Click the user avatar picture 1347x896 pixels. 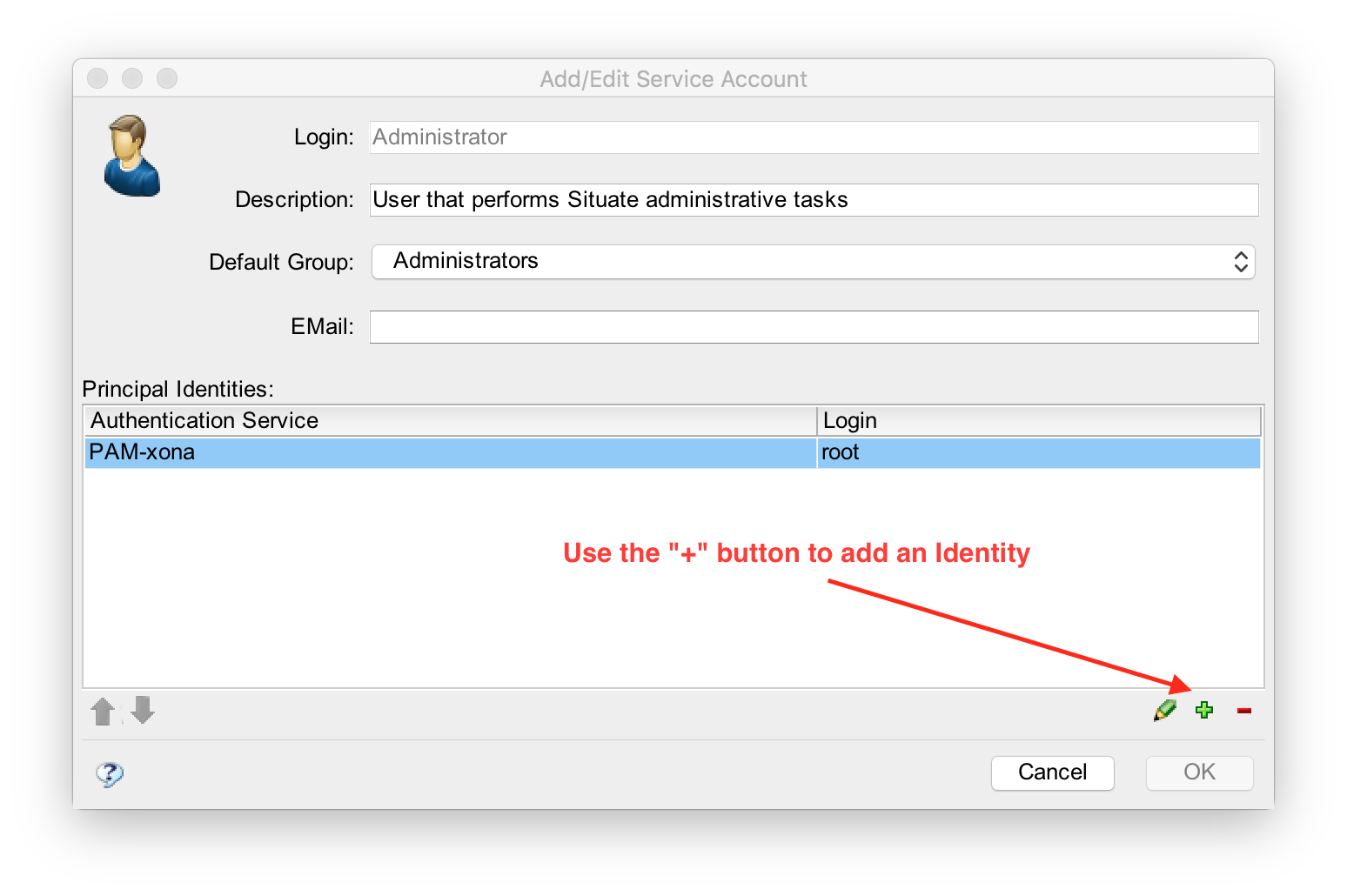pyautogui.click(x=131, y=155)
